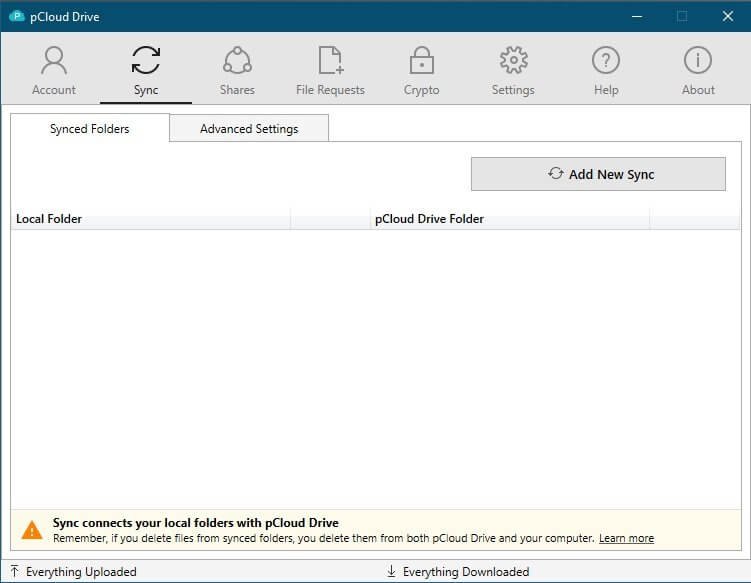Open the Shares section
This screenshot has width=751, height=583.
[x=237, y=70]
